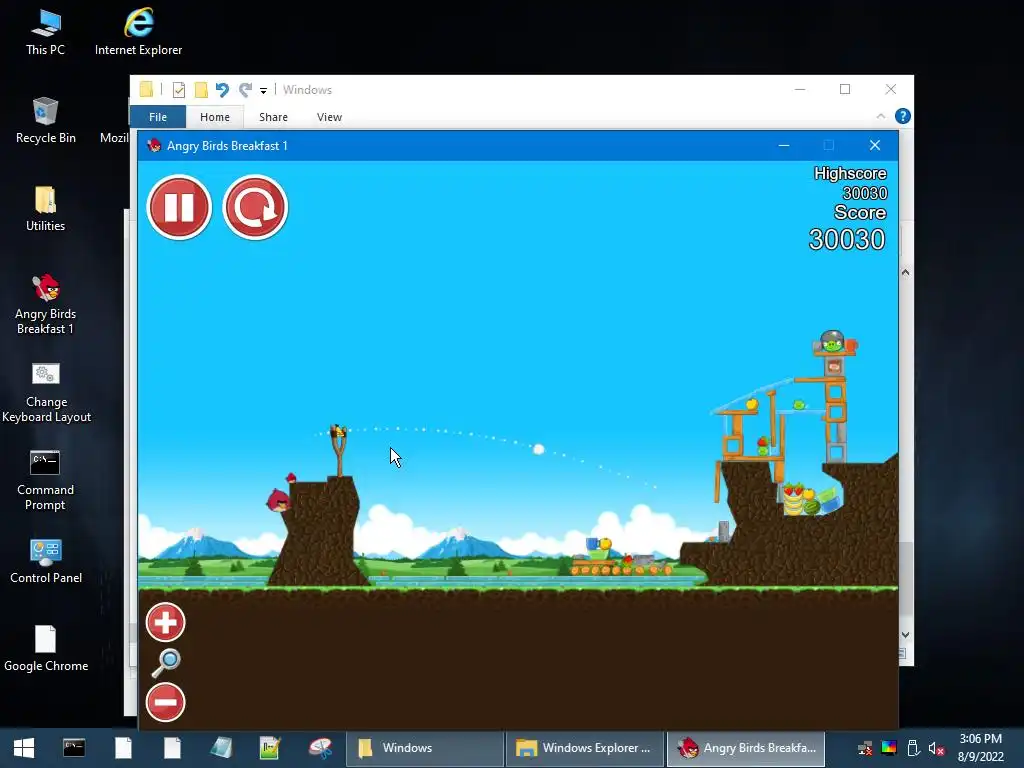Switch to the Share ribbon tab
The height and width of the screenshot is (768, 1024).
pyautogui.click(x=273, y=117)
